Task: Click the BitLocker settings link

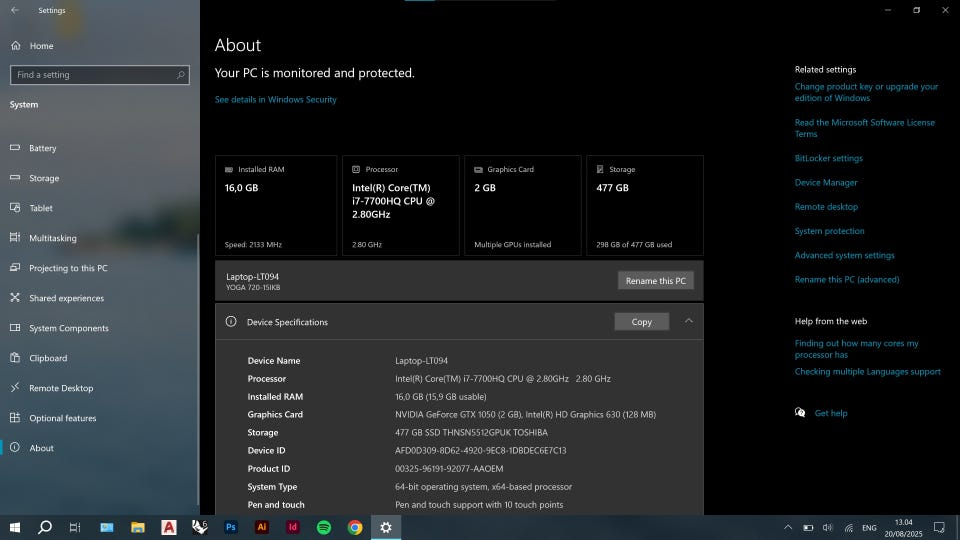Action: [828, 158]
